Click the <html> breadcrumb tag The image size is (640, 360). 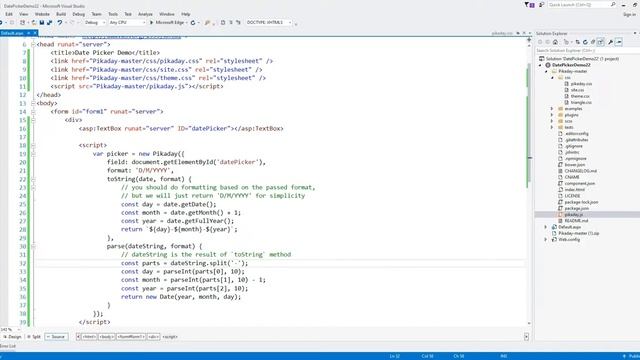89,337
